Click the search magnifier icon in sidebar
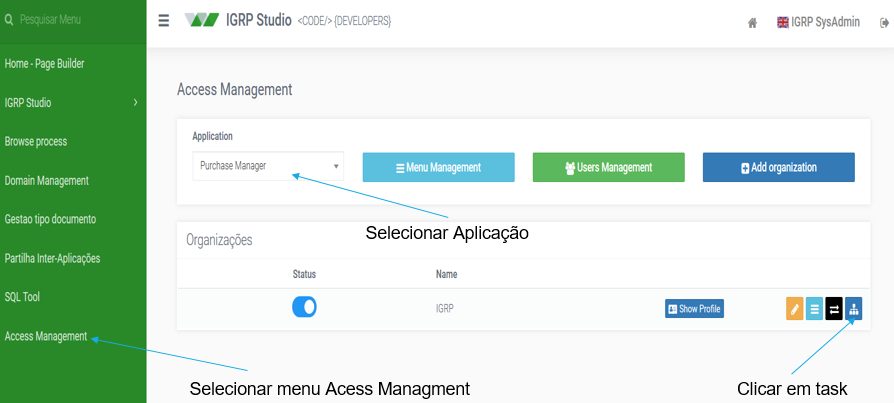894x403 pixels. tap(9, 20)
